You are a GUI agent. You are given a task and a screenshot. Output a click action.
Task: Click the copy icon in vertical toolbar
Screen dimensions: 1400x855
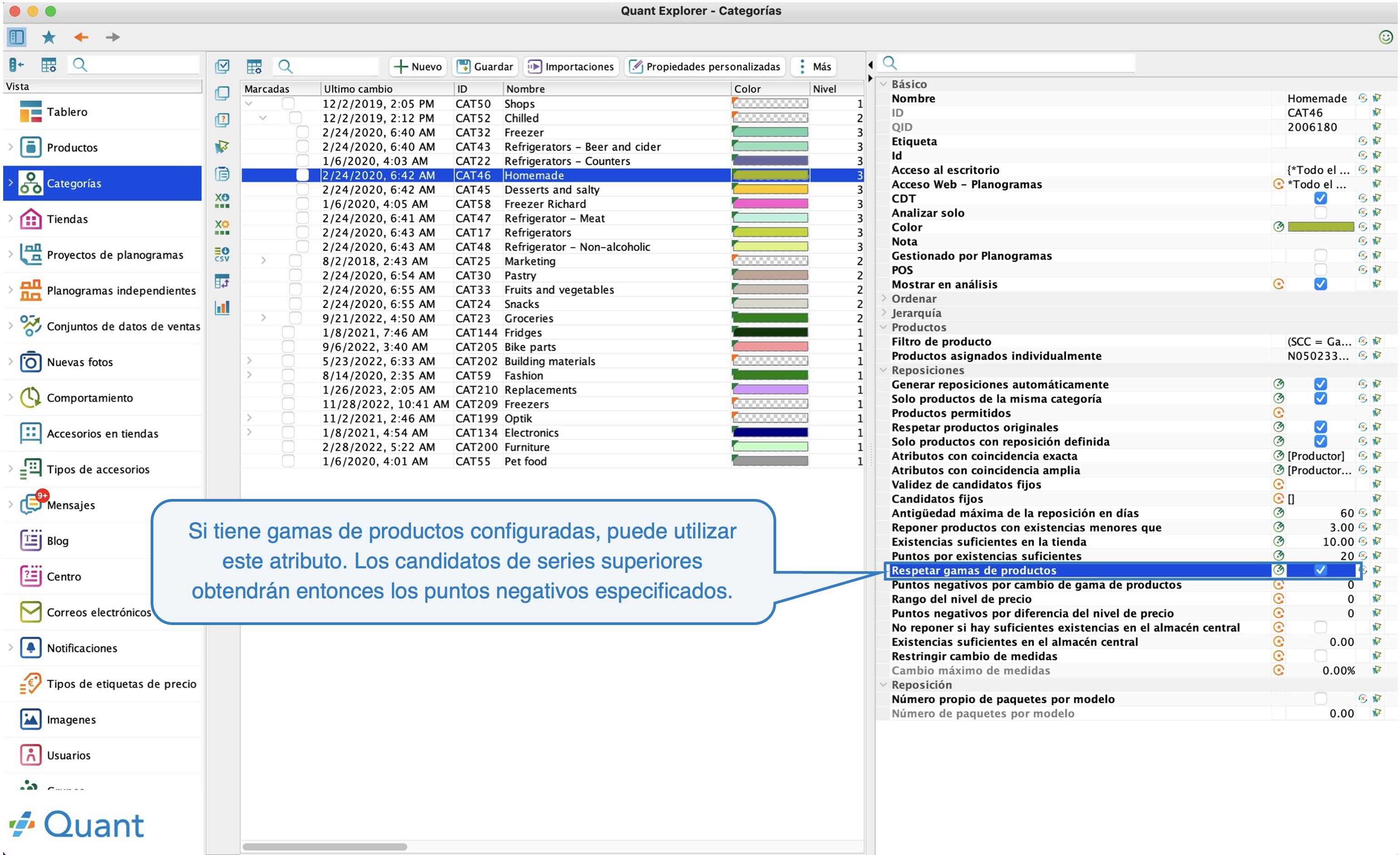pyautogui.click(x=222, y=93)
